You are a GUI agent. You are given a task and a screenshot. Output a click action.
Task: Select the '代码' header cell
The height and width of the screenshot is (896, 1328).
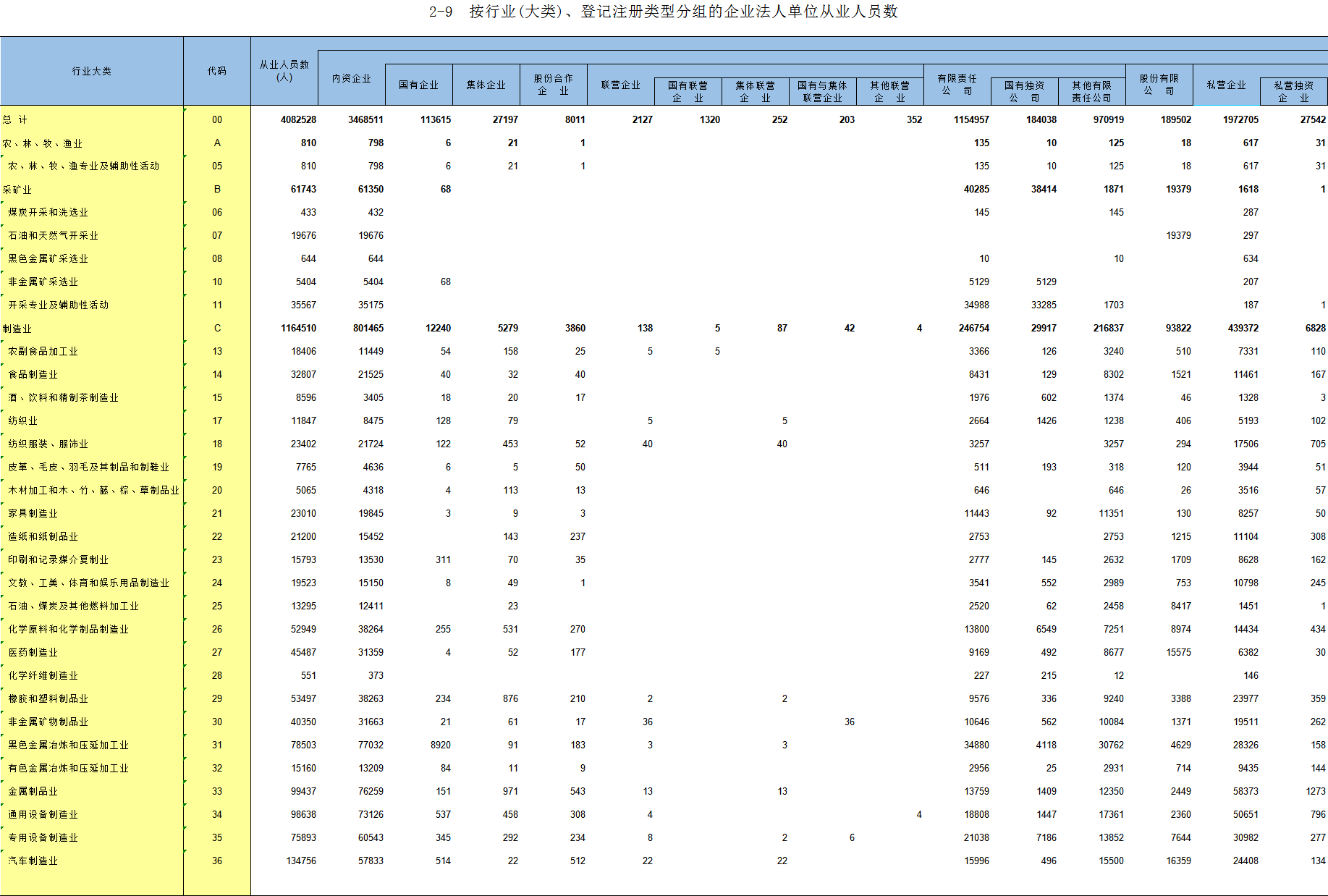(217, 71)
